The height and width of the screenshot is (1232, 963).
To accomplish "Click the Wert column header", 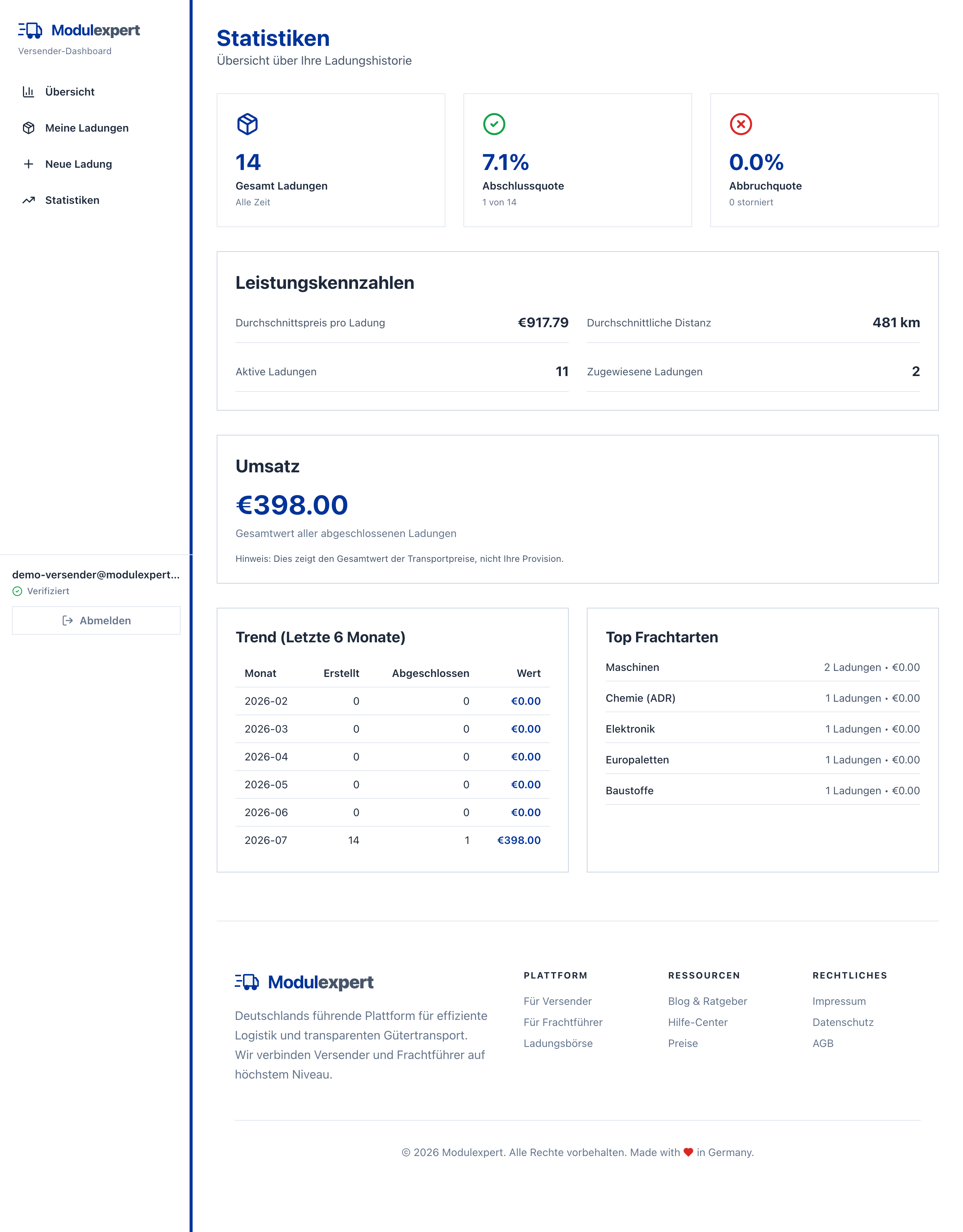I will [529, 674].
